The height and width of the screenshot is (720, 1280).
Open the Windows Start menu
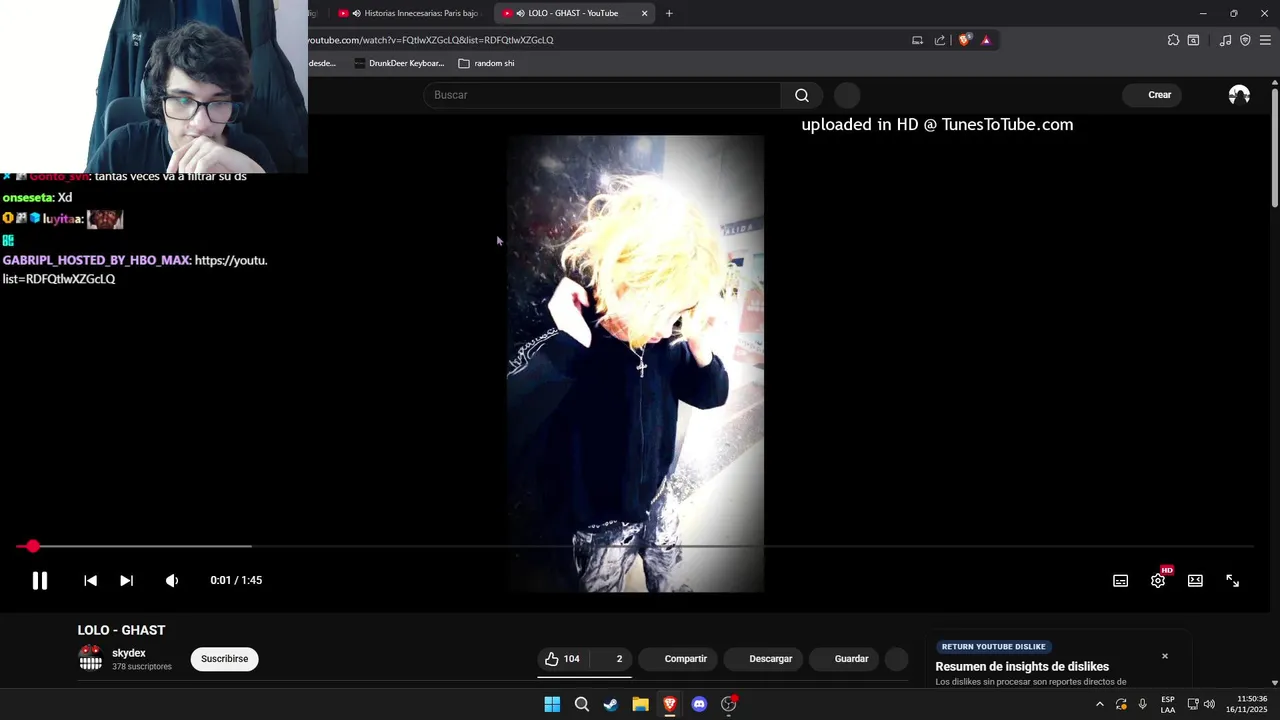(x=552, y=704)
